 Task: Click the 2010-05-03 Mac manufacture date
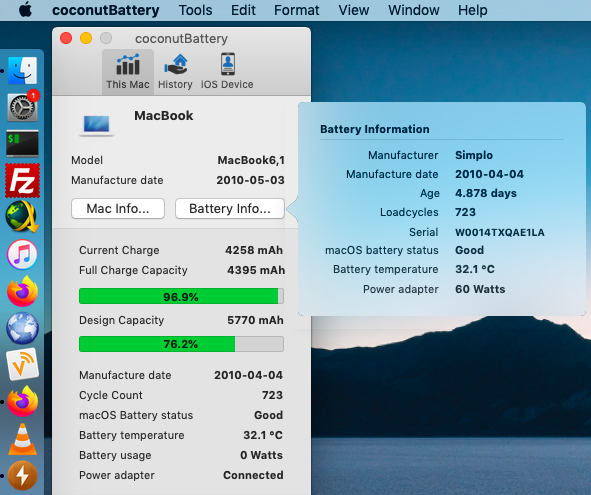[x=250, y=180]
